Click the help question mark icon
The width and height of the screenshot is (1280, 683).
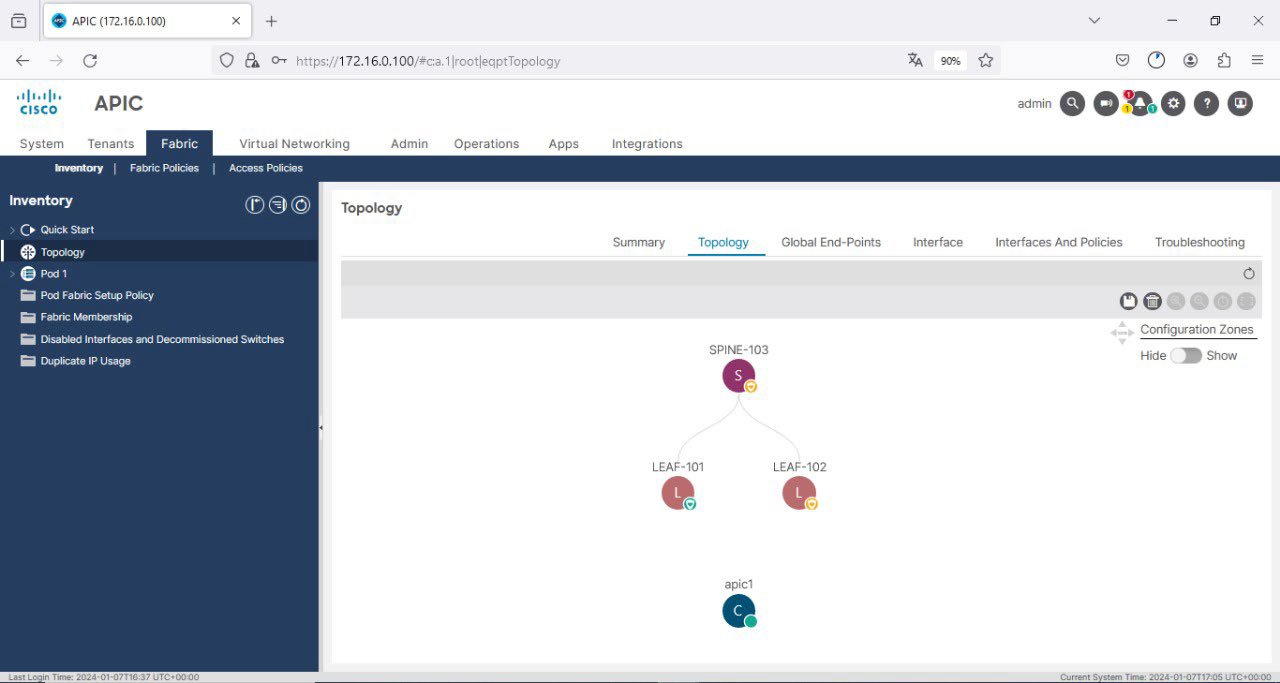[x=1206, y=103]
